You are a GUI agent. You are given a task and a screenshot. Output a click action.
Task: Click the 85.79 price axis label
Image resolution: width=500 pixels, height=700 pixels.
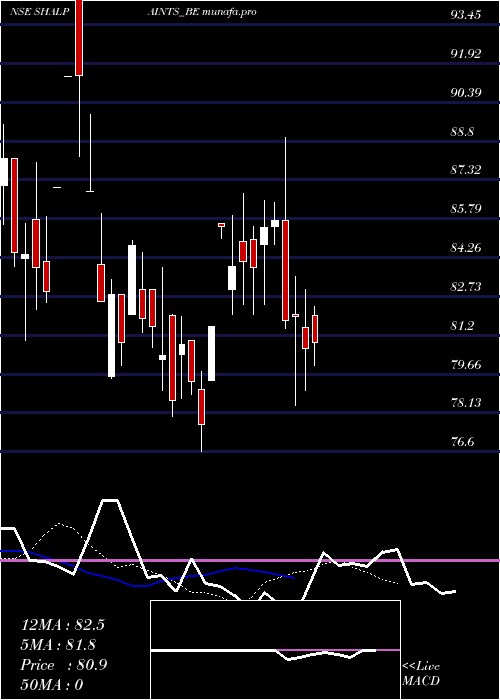(466, 208)
